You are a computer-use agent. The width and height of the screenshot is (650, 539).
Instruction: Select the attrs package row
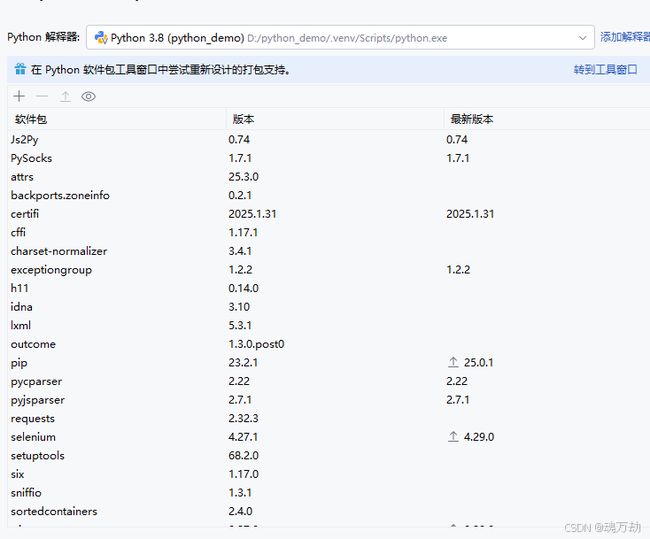[328, 177]
